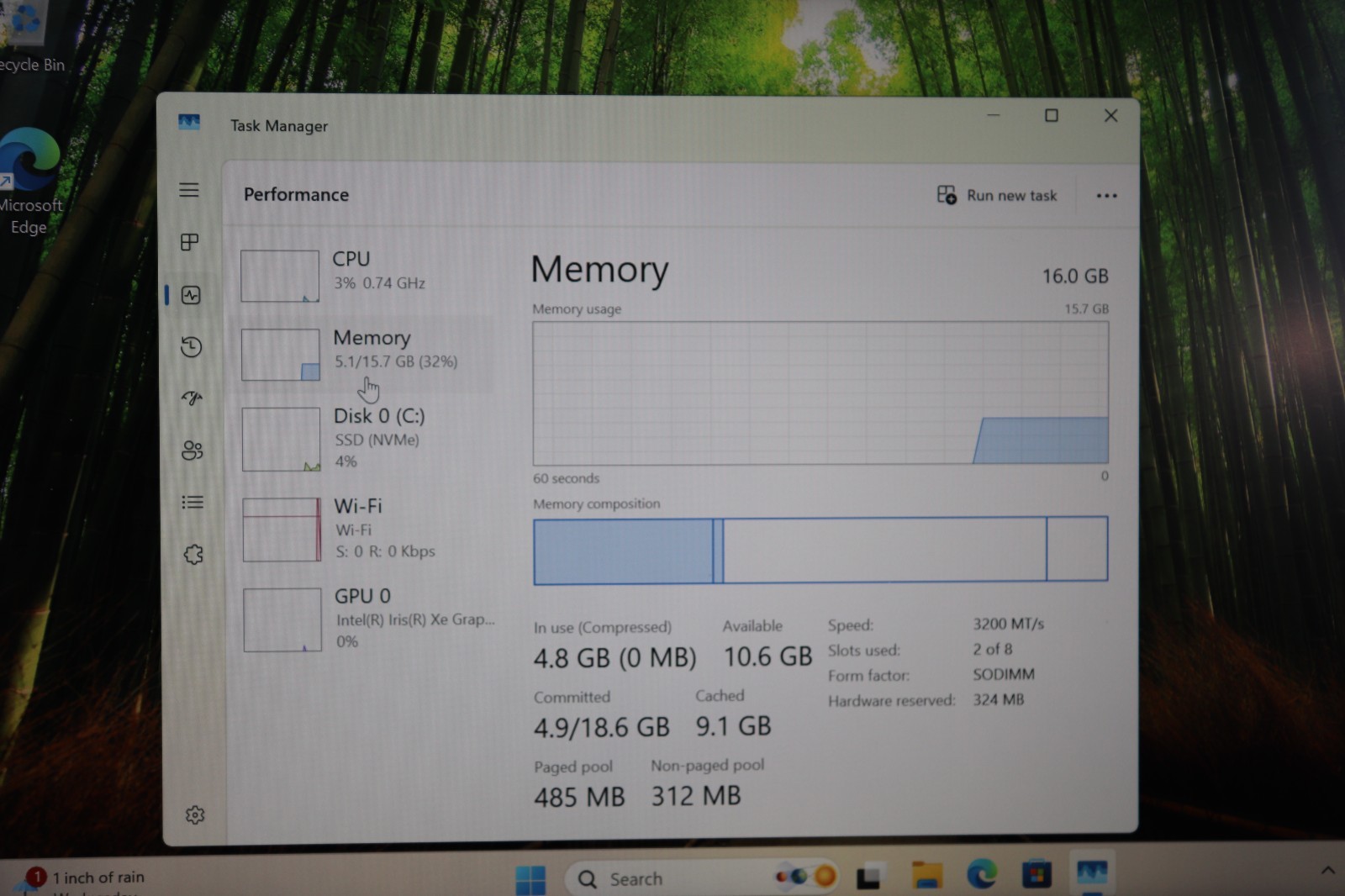Open the three-dot more options menu

click(x=1106, y=196)
